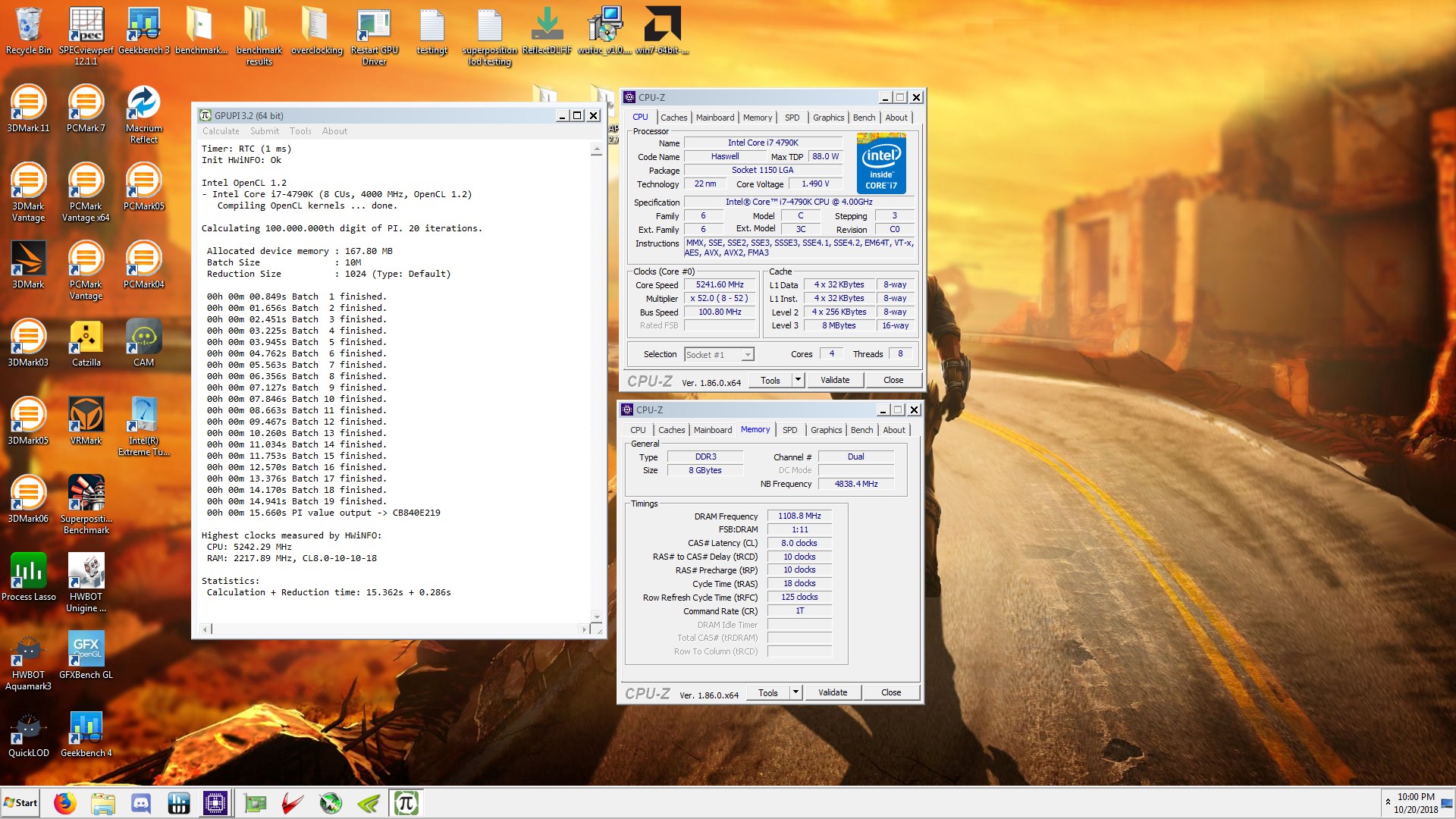Launch Restart GPU Driver shortcut
1456x819 pixels.
[x=374, y=35]
